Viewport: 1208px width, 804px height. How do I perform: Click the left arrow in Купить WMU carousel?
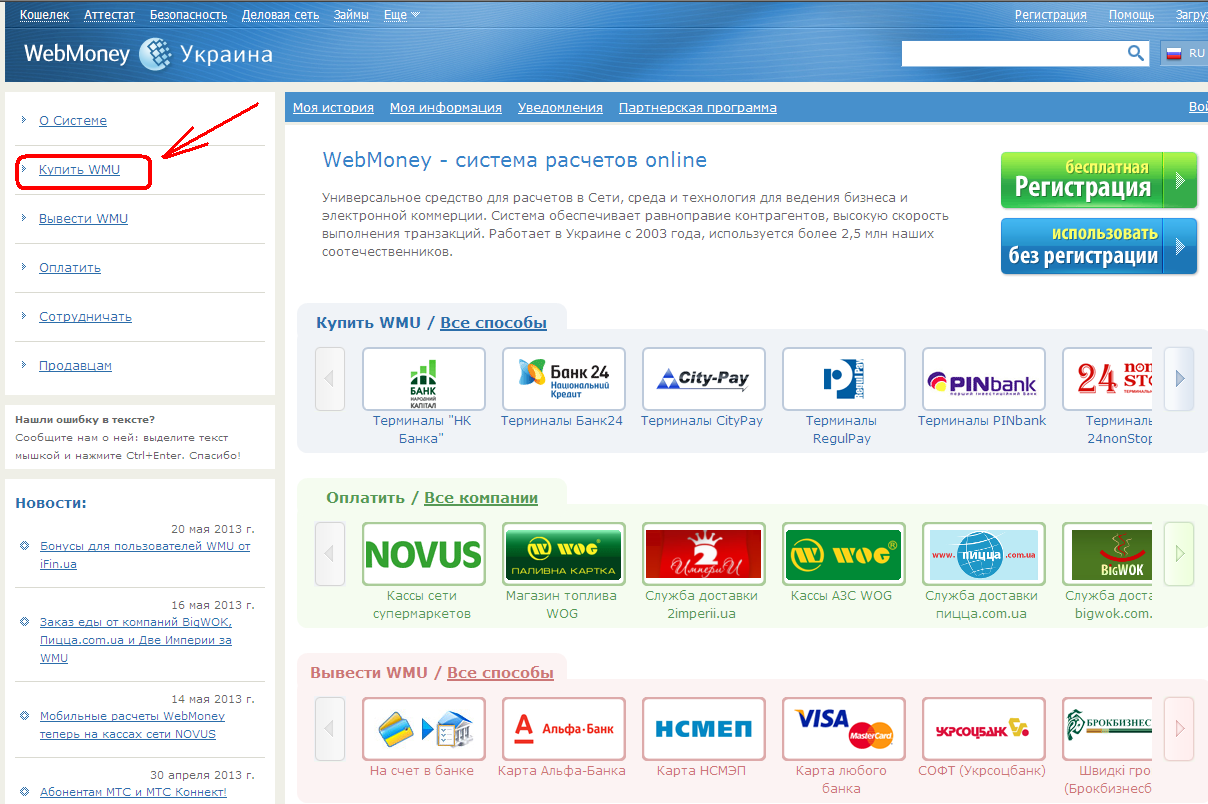click(330, 379)
